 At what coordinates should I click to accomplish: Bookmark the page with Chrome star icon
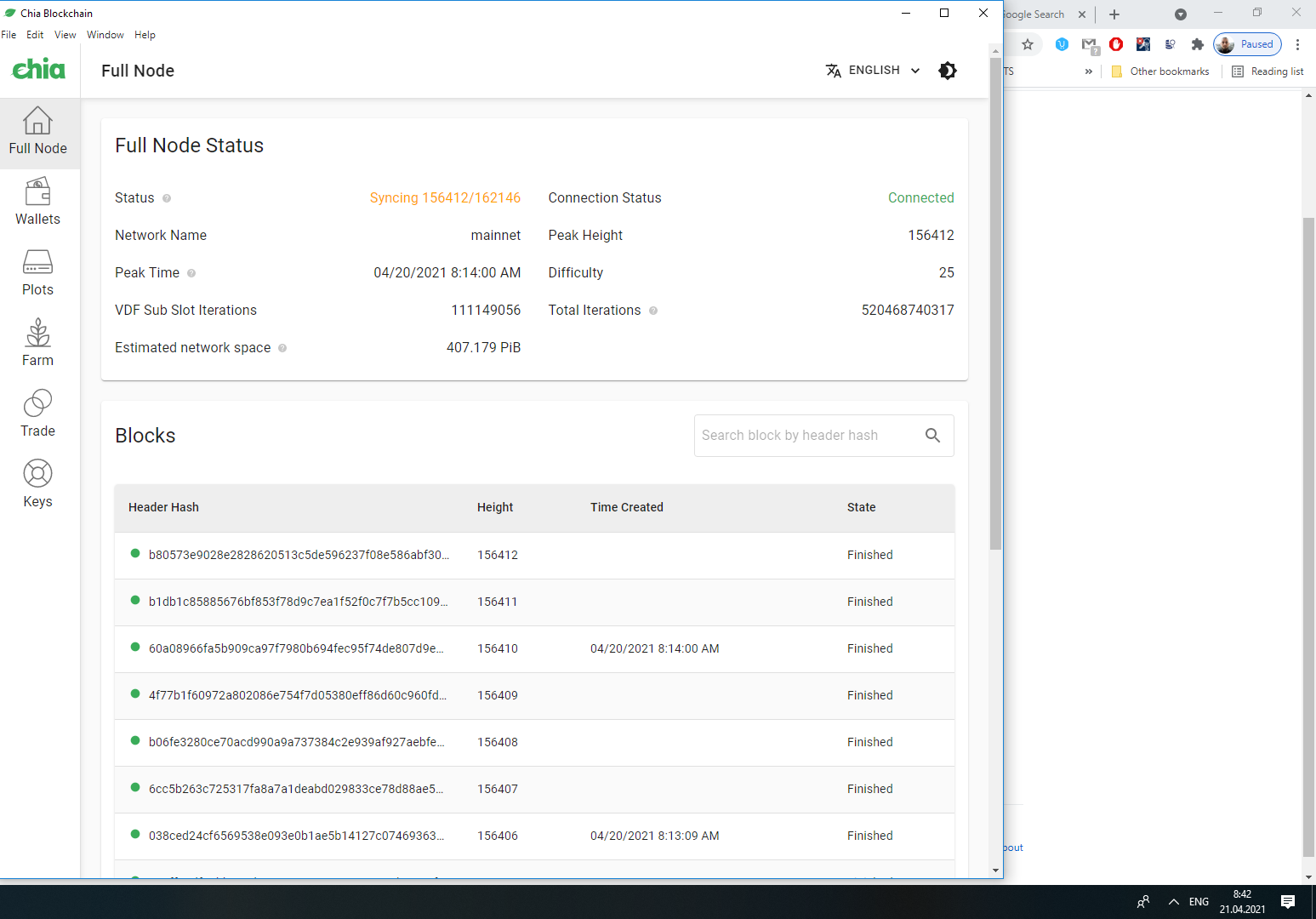click(x=1028, y=44)
